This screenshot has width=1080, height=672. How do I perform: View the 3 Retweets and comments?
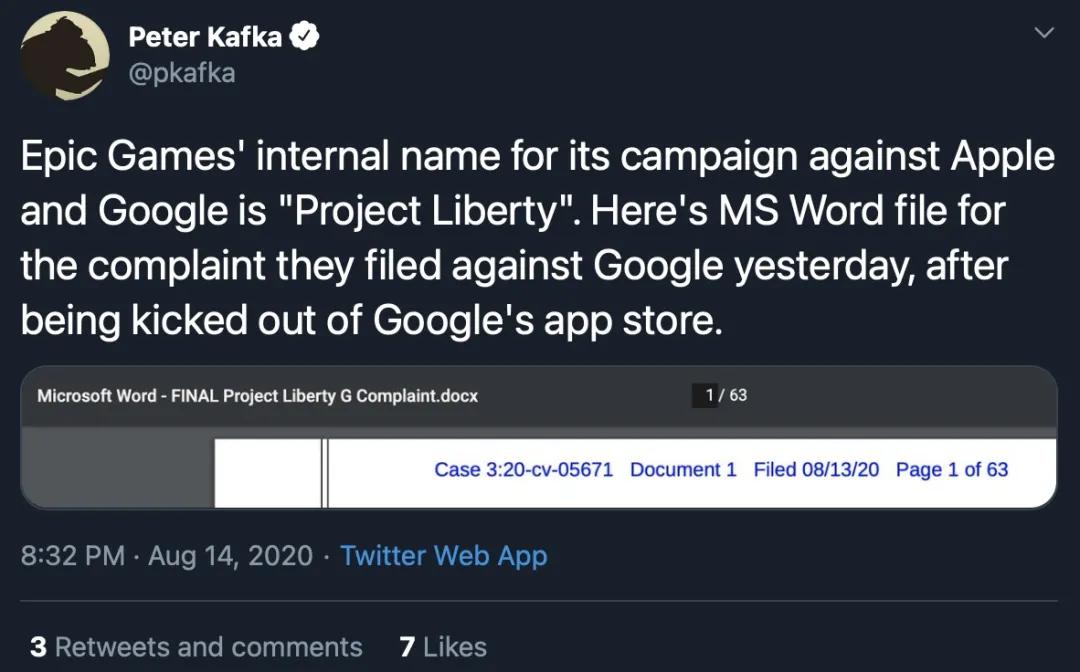(x=196, y=647)
